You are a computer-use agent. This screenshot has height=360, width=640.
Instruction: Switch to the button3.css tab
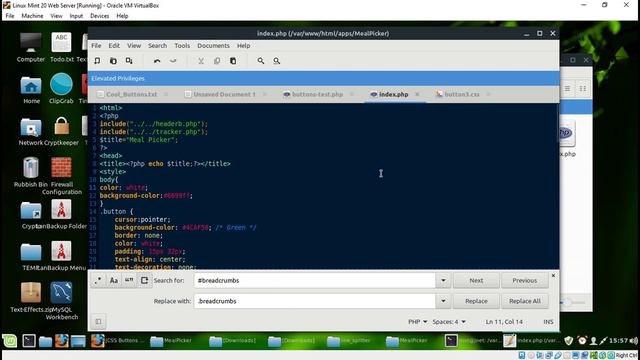[462, 94]
